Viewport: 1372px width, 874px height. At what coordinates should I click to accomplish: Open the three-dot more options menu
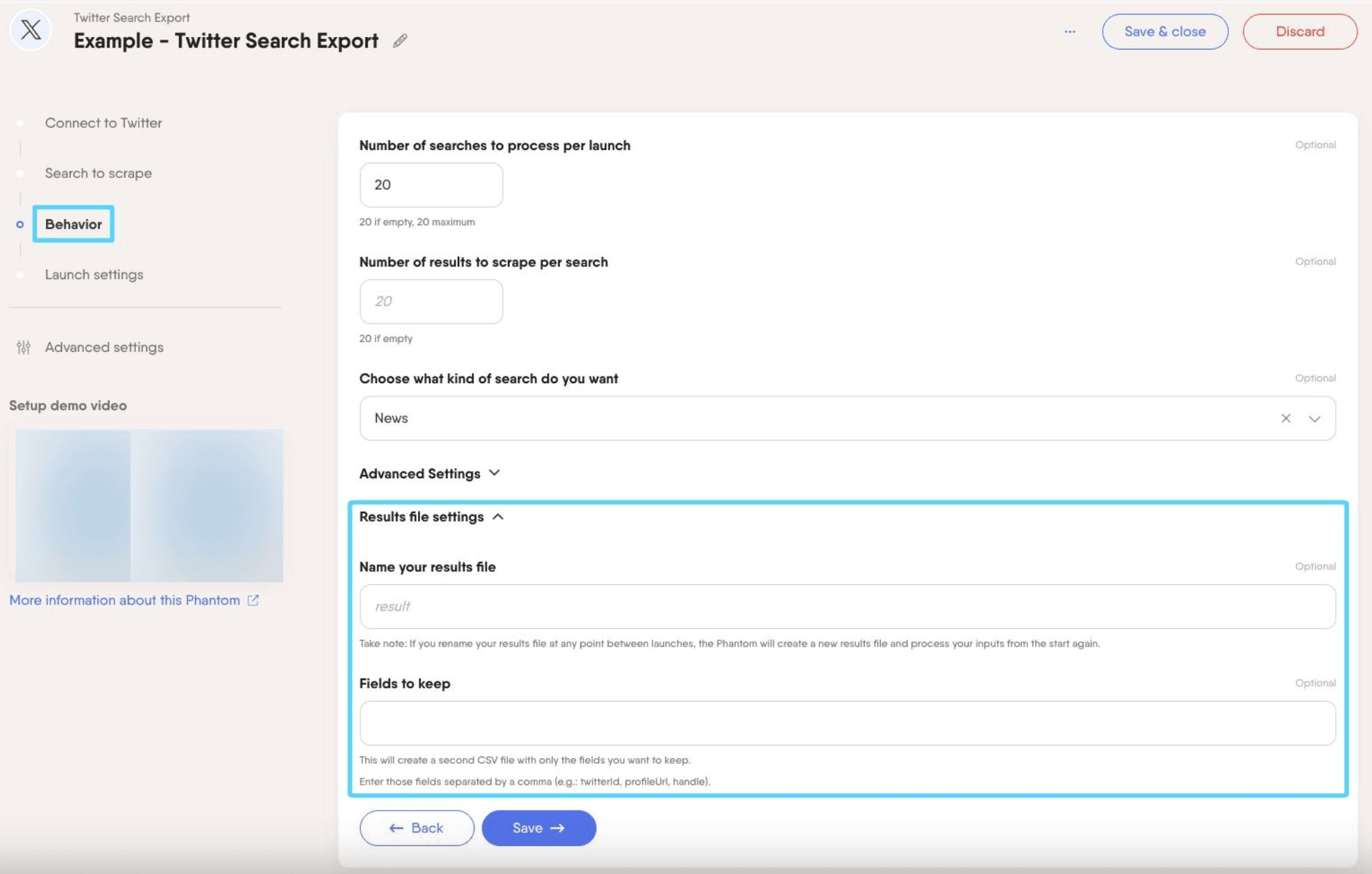1070,31
